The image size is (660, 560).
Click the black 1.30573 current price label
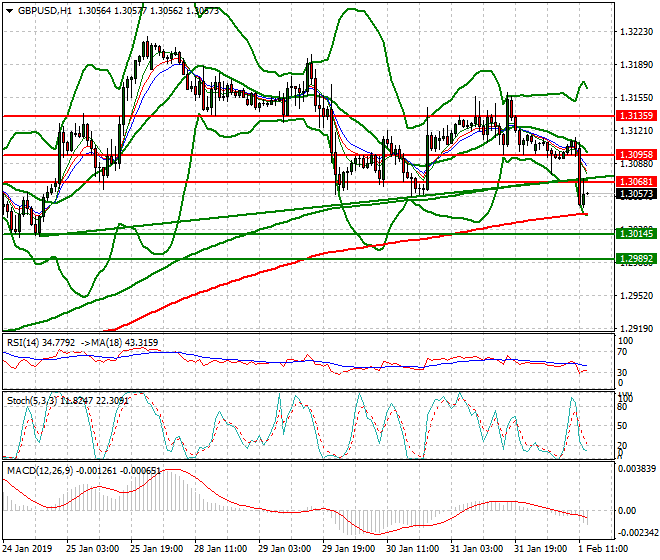coord(637,194)
